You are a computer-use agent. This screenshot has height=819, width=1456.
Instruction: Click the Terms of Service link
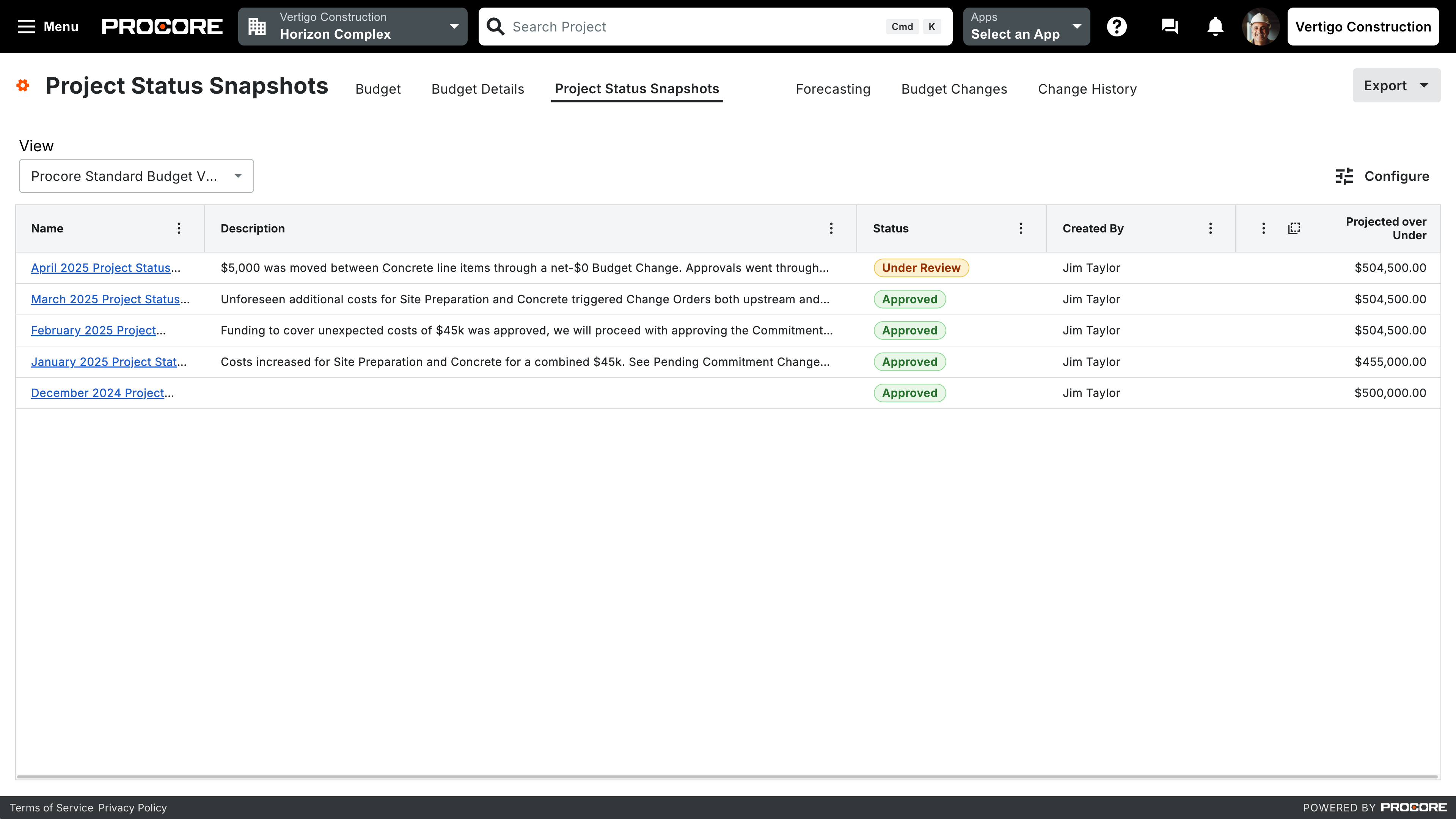(x=50, y=807)
